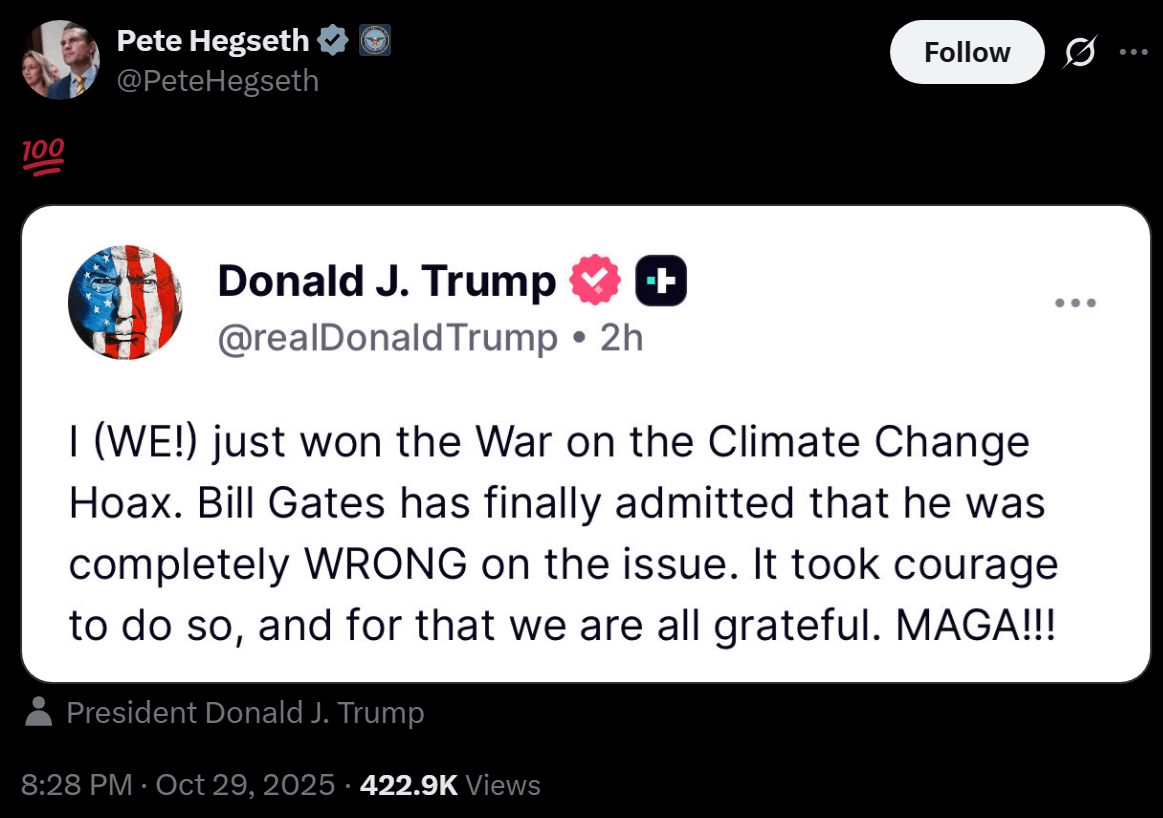
Task: Open Pete Hegseth's profile avatar
Action: [60, 60]
